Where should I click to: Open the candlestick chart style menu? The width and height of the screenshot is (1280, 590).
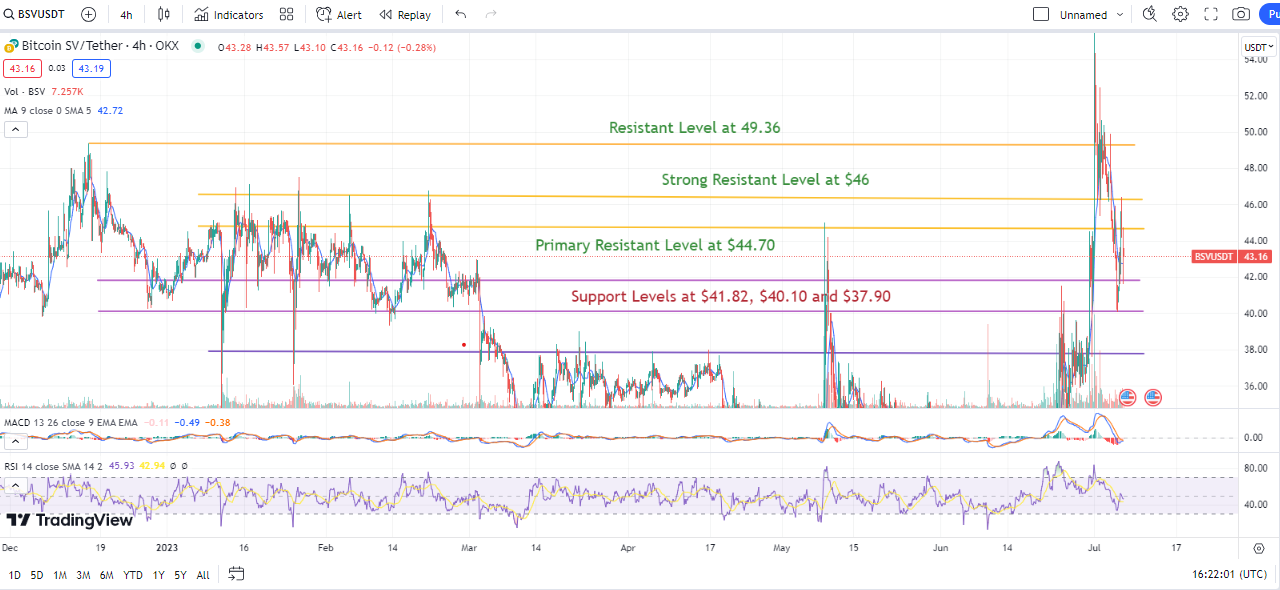[x=164, y=14]
